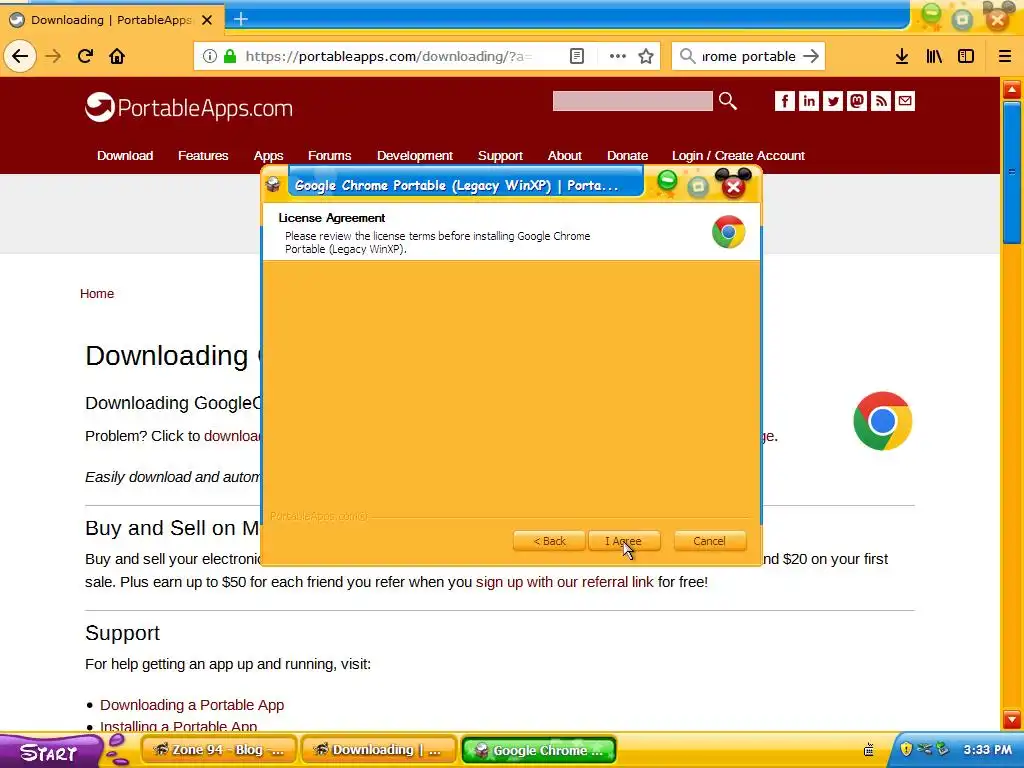Image resolution: width=1024 pixels, height=768 pixels.
Task: Switch to Zone 94 Blog taskbar window
Action: tap(219, 750)
